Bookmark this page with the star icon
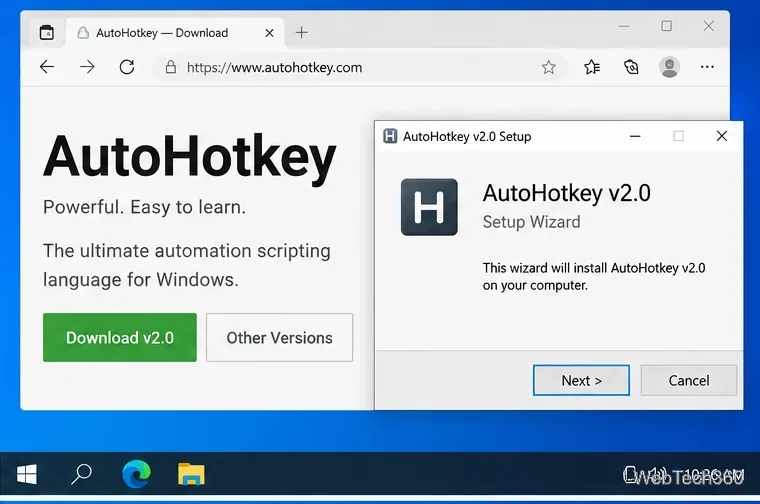760x504 pixels. point(549,67)
